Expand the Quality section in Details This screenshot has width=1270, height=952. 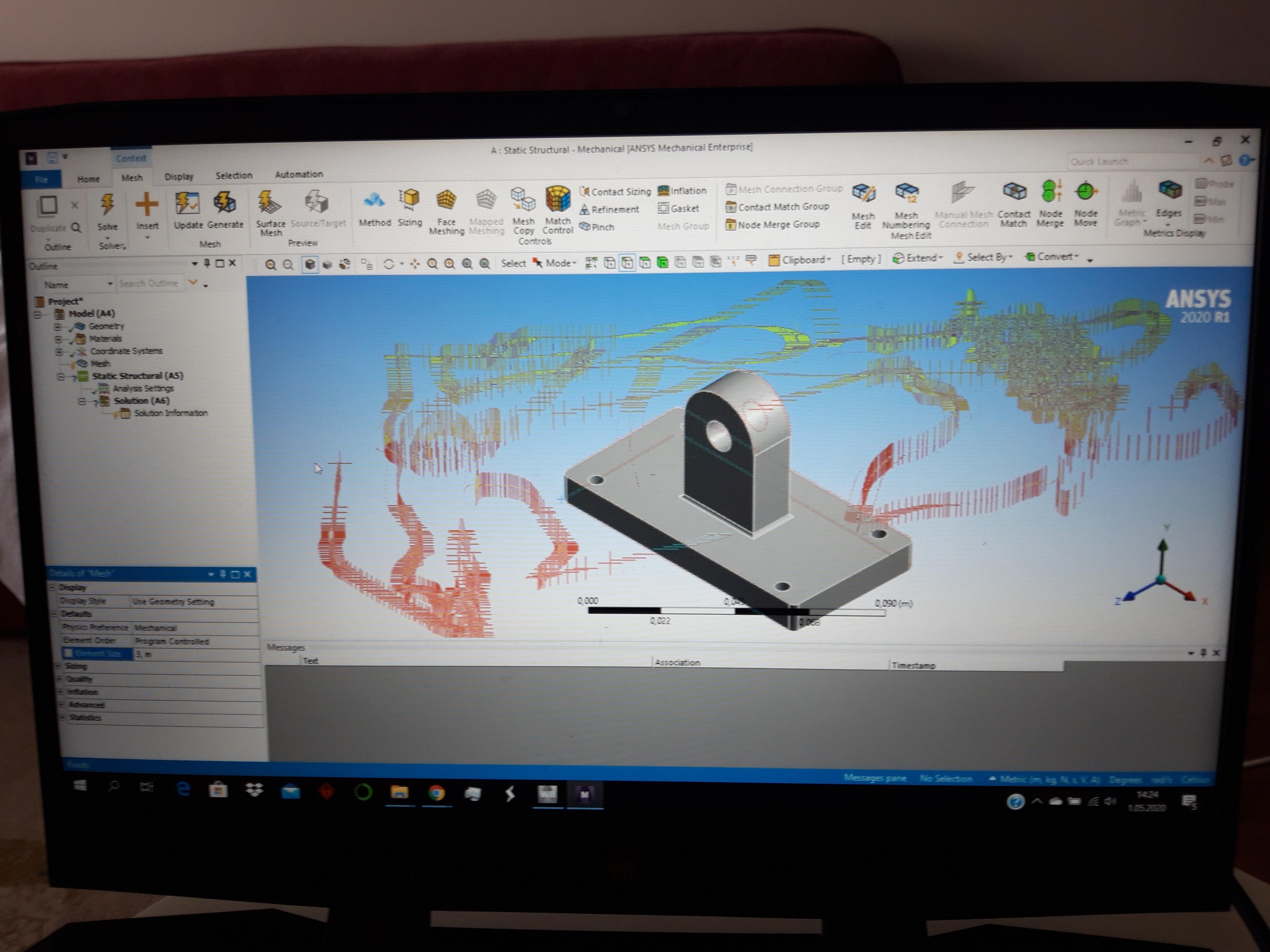tap(59, 679)
